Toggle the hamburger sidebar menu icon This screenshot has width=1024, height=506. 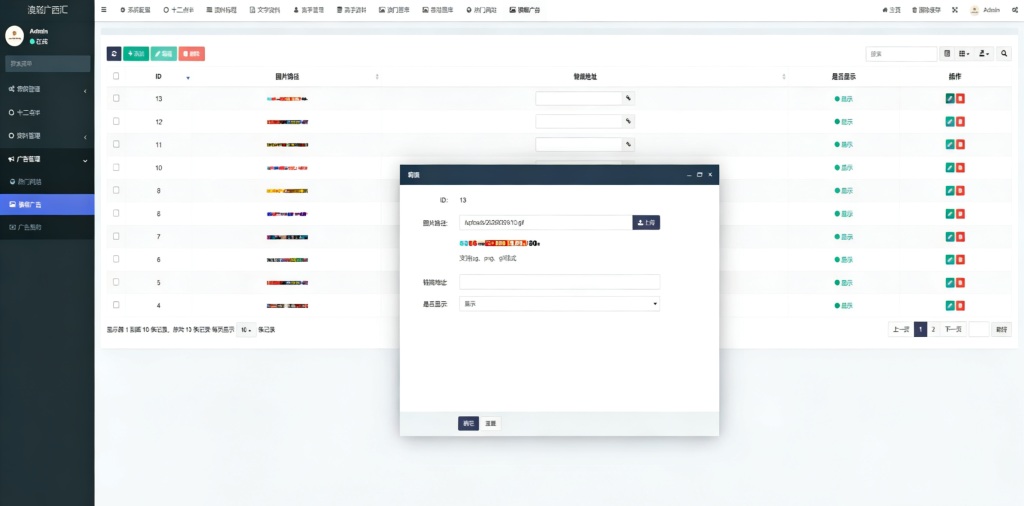[x=104, y=10]
